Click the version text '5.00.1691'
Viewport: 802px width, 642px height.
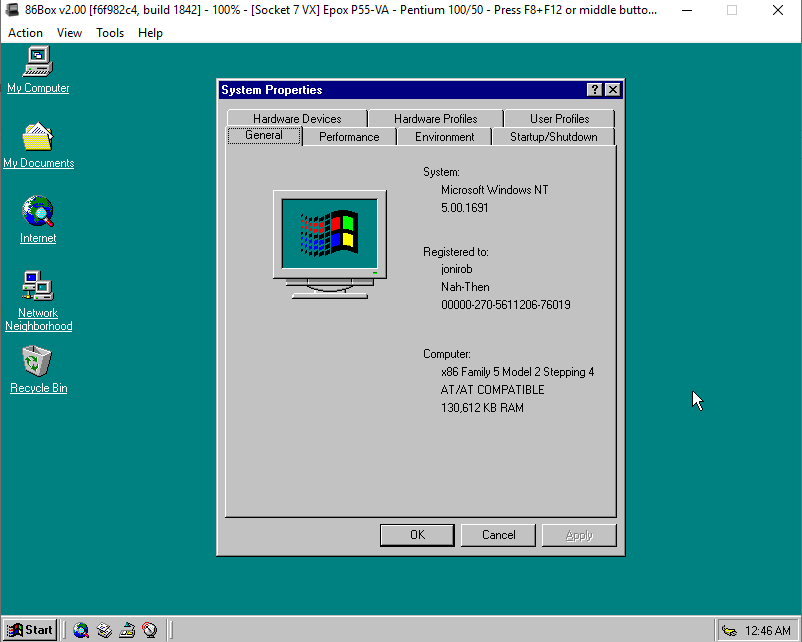(464, 208)
